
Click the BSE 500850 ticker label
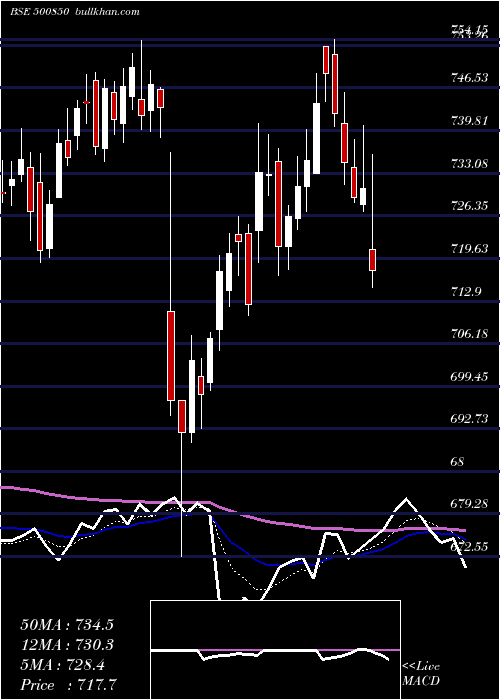pos(39,12)
